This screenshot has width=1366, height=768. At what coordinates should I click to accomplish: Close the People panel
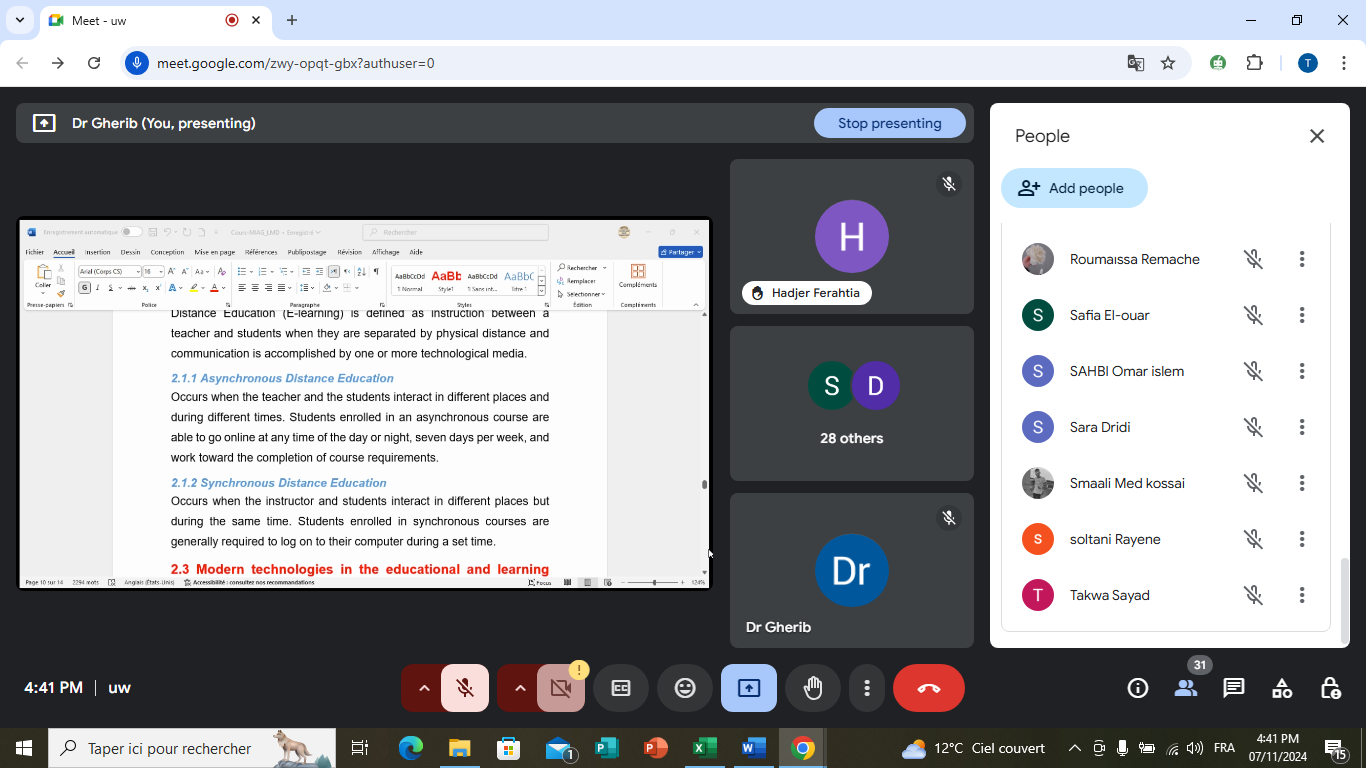pyautogui.click(x=1317, y=136)
